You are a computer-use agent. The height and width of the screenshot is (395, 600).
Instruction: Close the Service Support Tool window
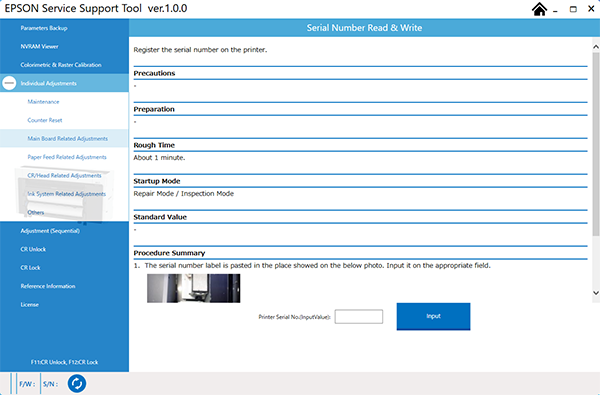click(591, 9)
